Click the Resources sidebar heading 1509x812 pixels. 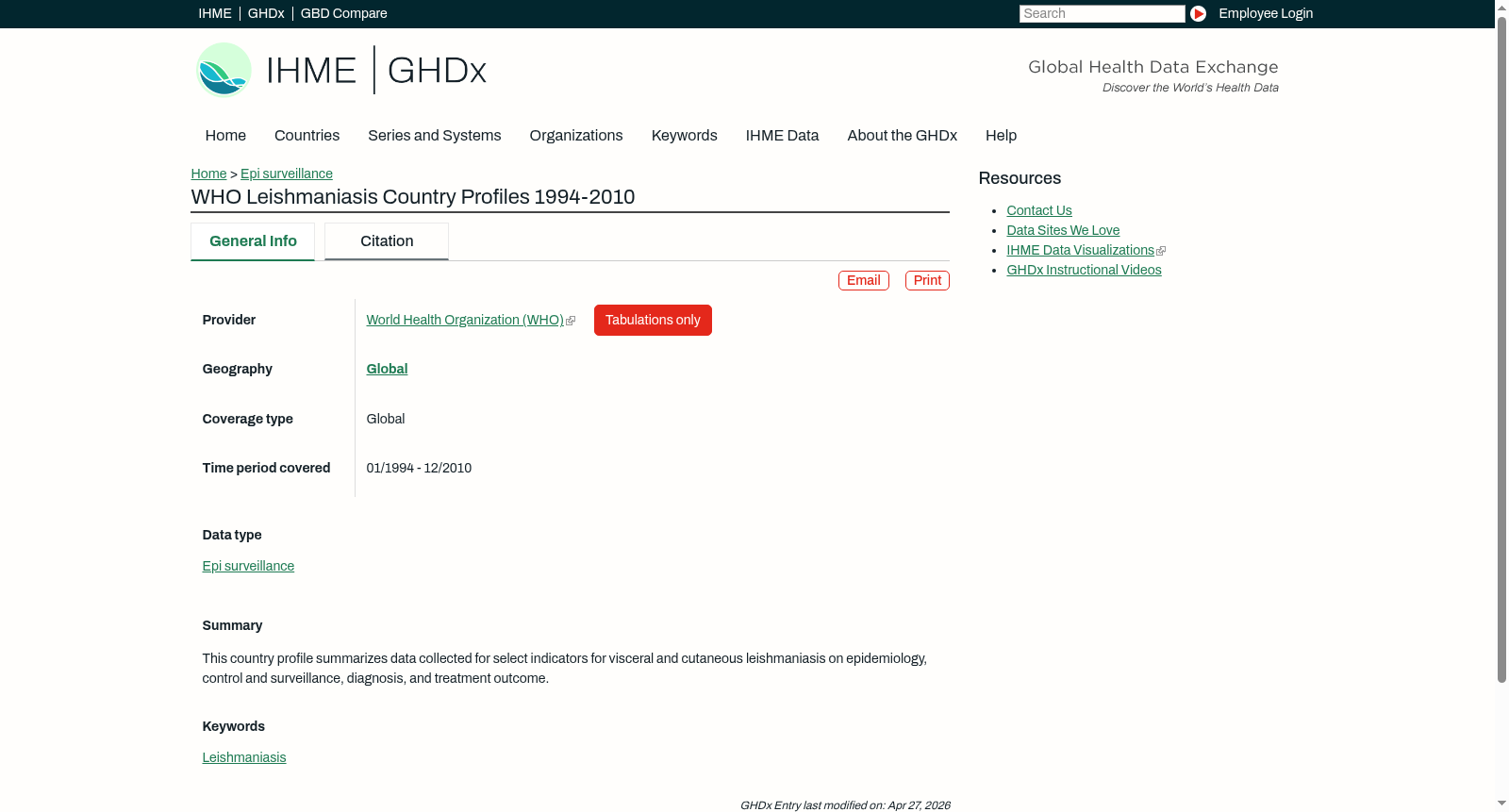pos(1020,178)
